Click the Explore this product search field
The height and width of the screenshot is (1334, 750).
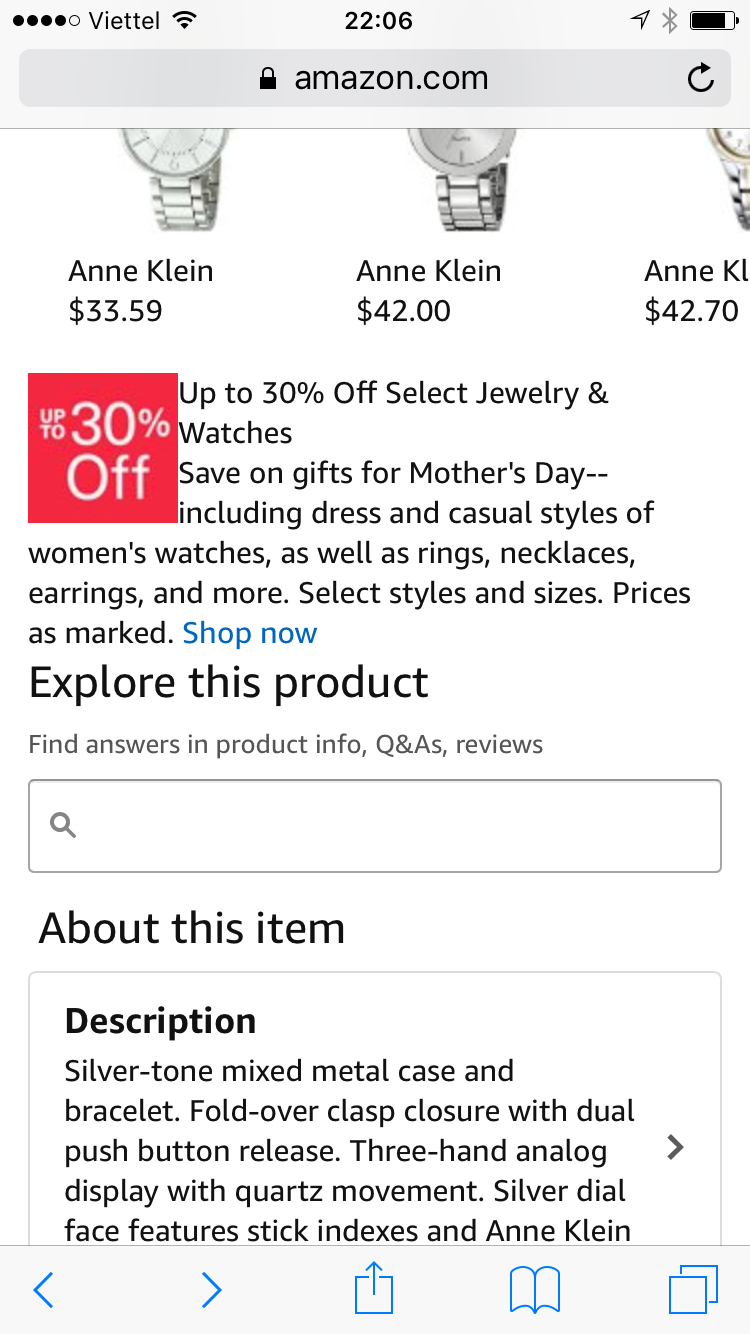coord(390,826)
